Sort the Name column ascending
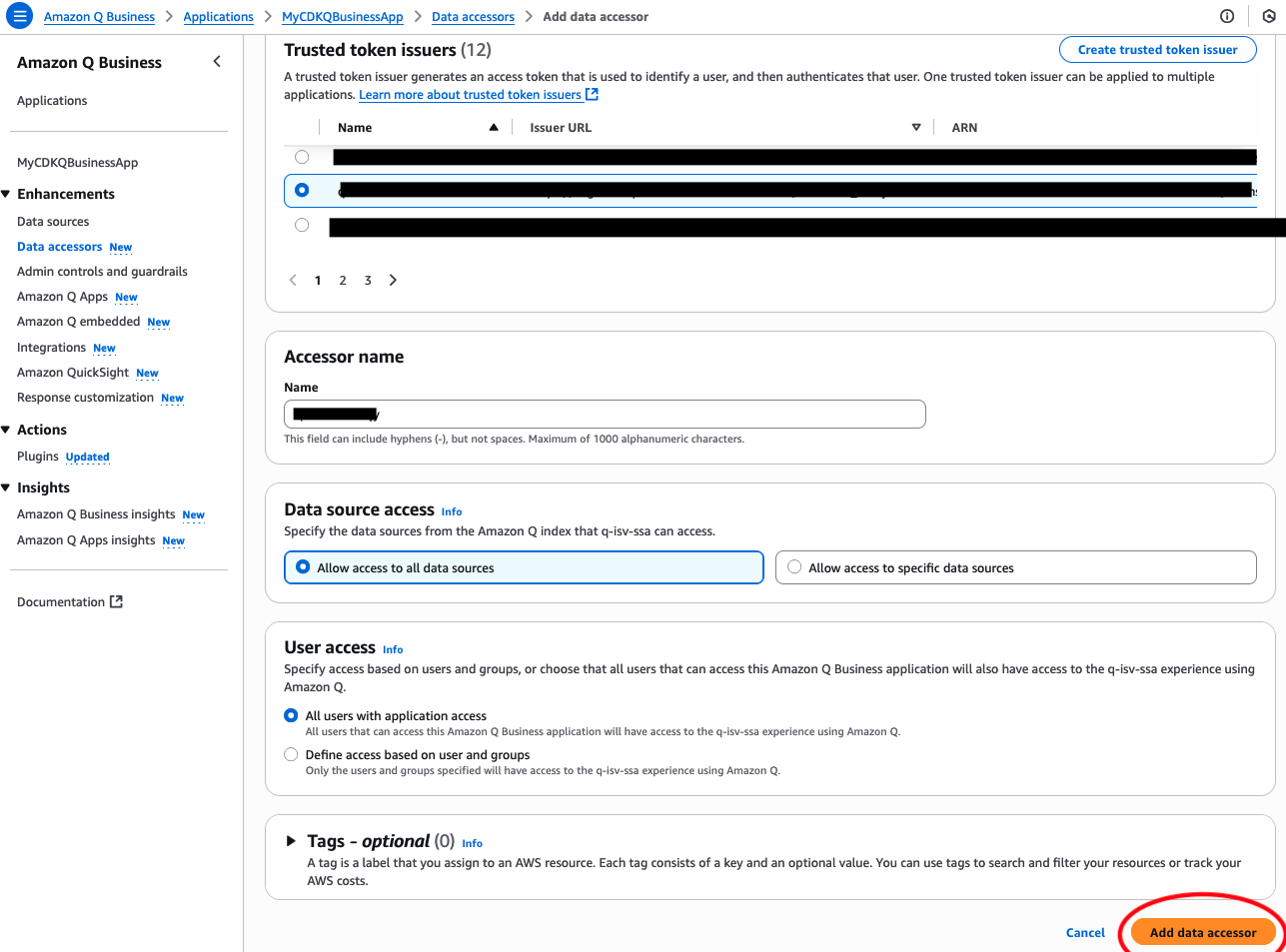1286x952 pixels. tap(493, 127)
